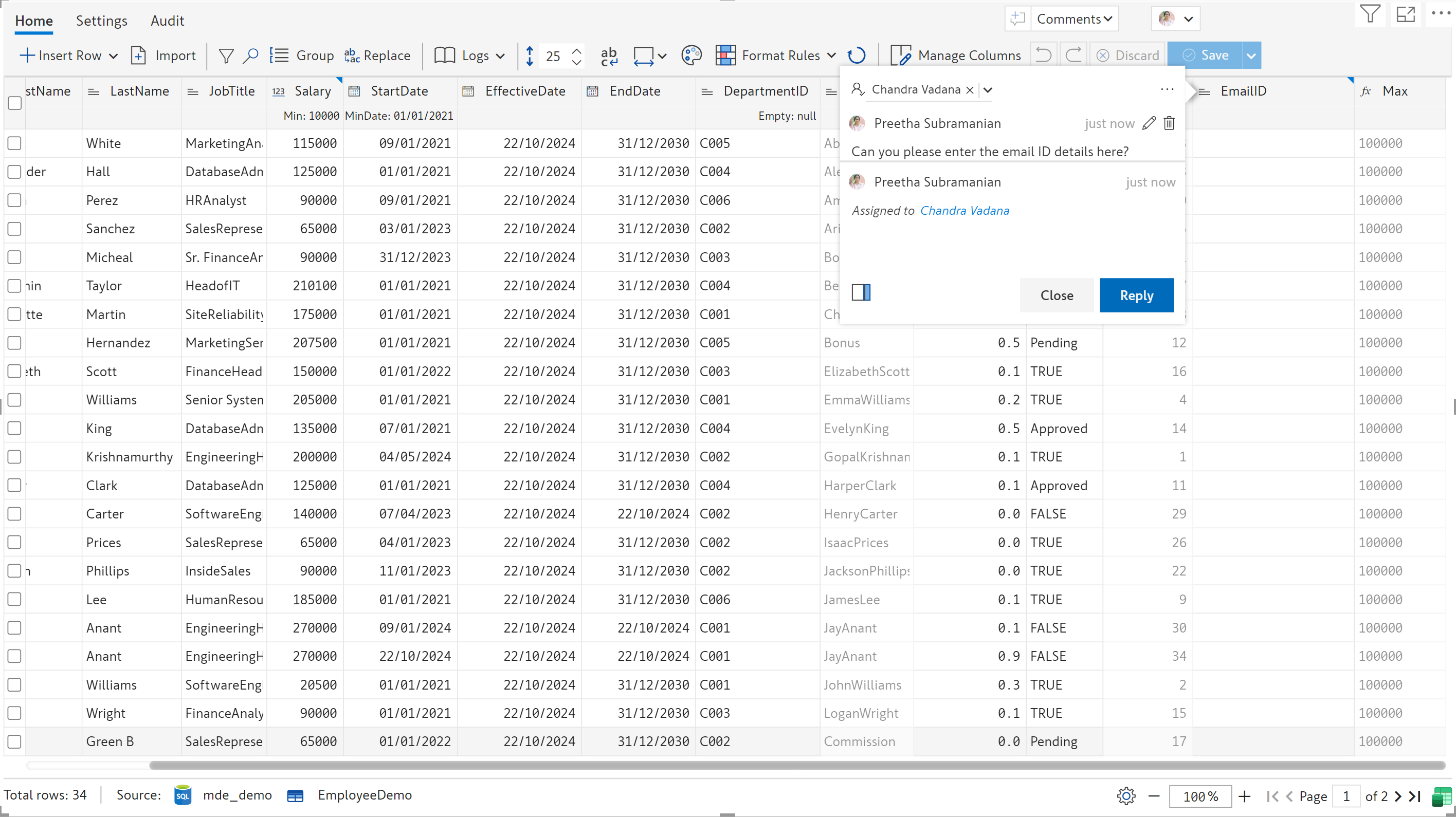Expand the Save button dropdown arrow
The height and width of the screenshot is (817, 1456).
(1251, 55)
